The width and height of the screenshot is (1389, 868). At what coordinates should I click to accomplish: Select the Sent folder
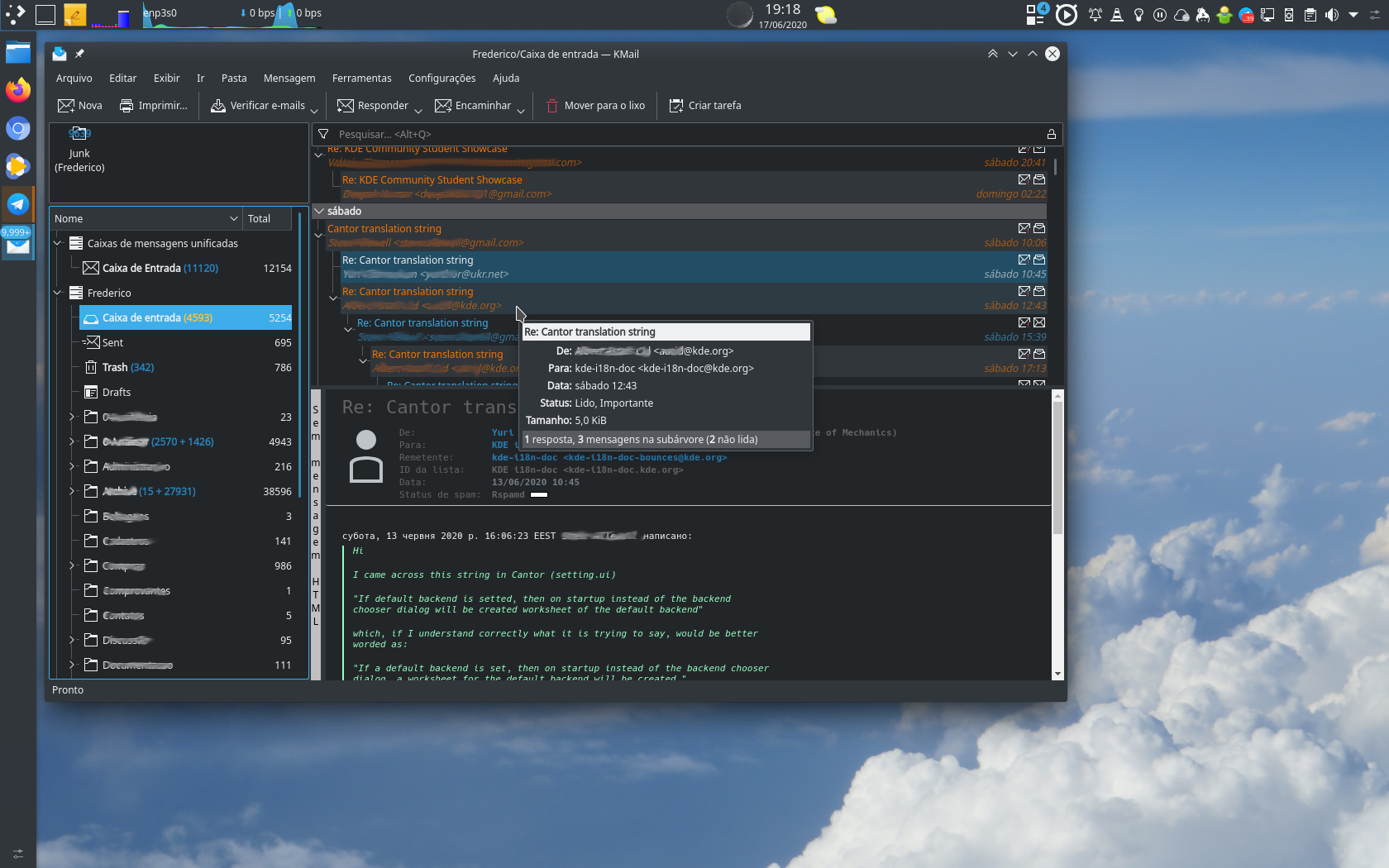[x=185, y=342]
